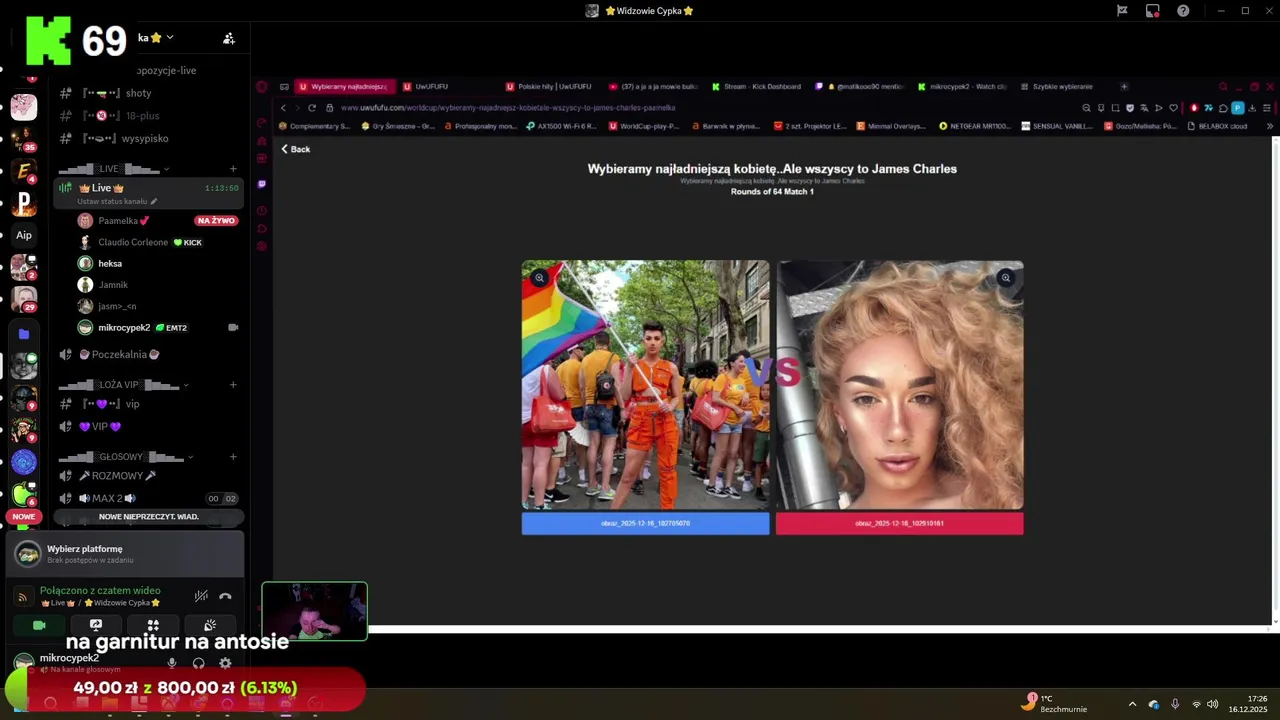Disconnect from voice with hang-up icon
Viewport: 1280px width, 720px height.
225,596
